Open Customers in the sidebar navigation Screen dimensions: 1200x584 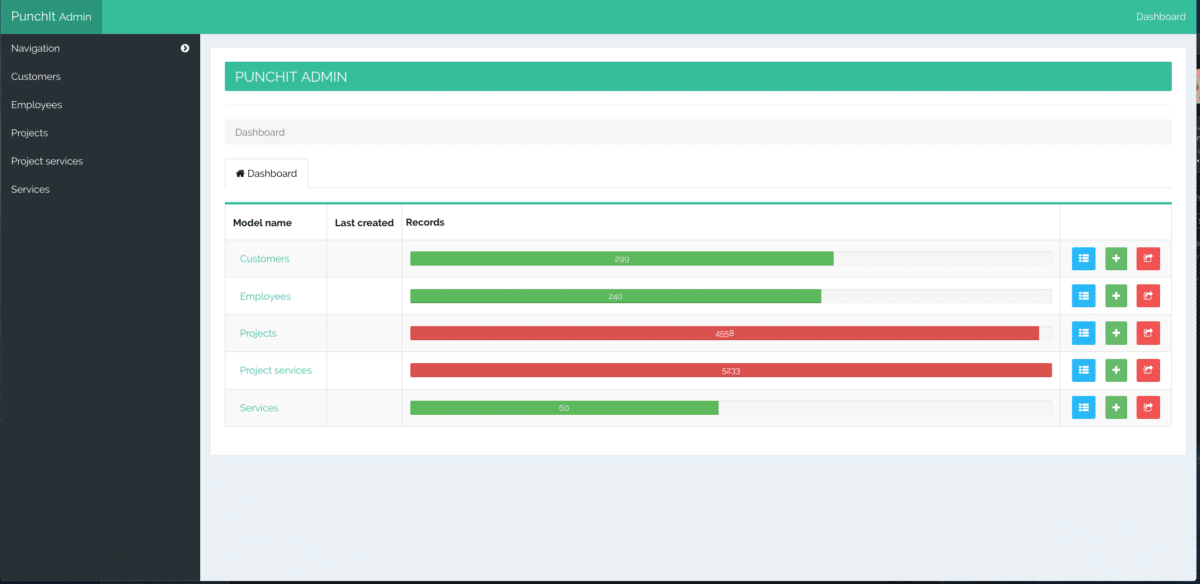tap(36, 77)
